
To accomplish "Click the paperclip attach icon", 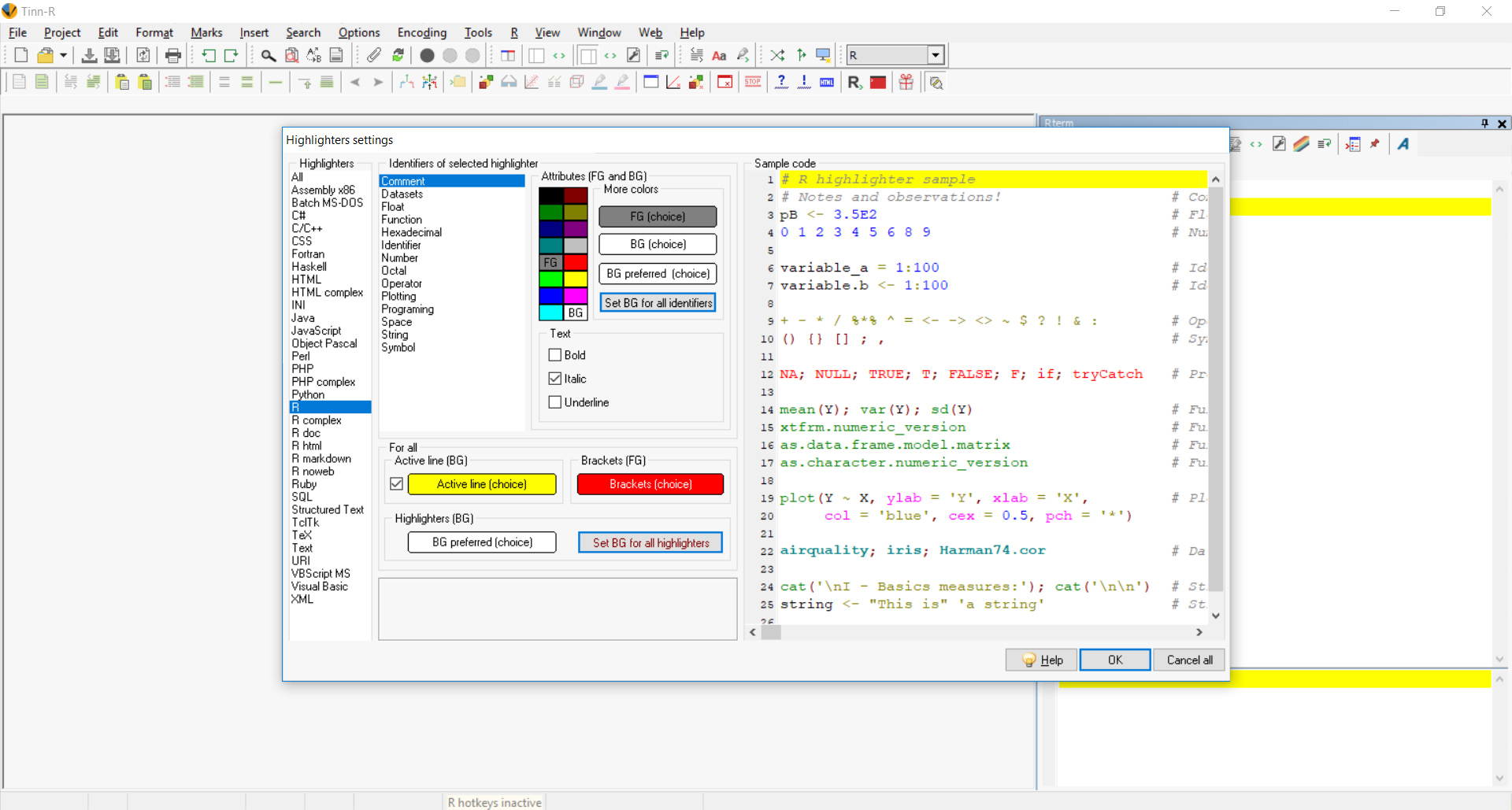I will point(374,55).
